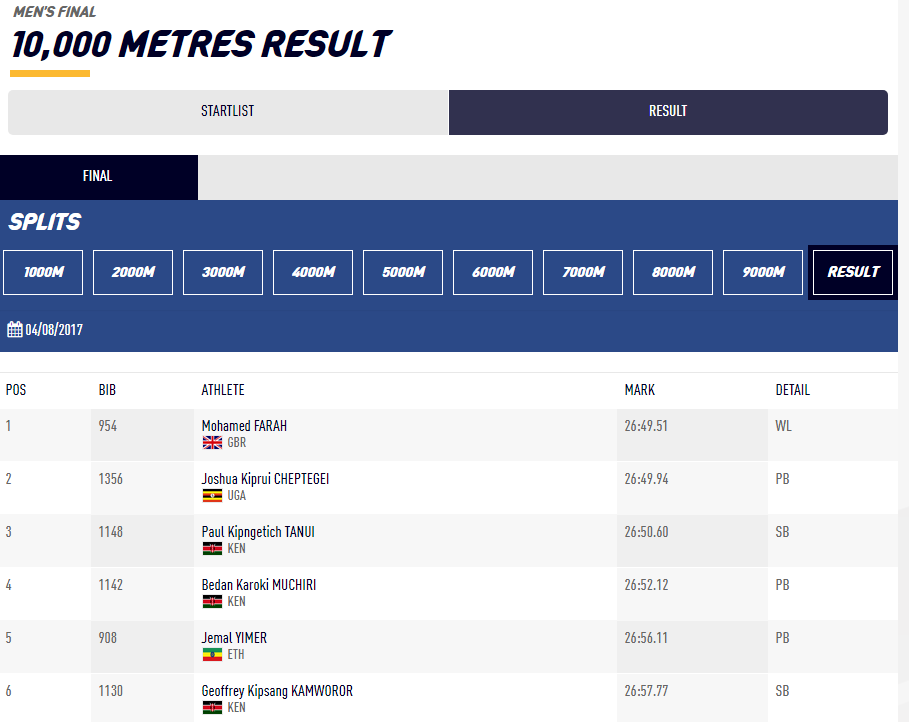Show the 9000M split
The width and height of the screenshot is (909, 722).
coord(763,272)
